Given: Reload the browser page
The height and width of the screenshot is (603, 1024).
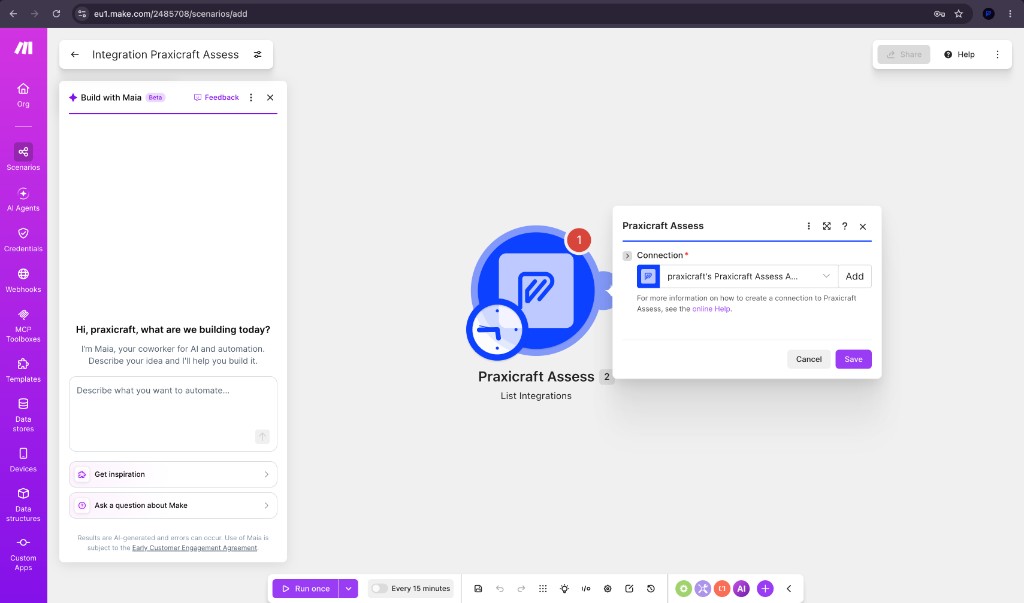Looking at the screenshot, I should click(x=57, y=14).
